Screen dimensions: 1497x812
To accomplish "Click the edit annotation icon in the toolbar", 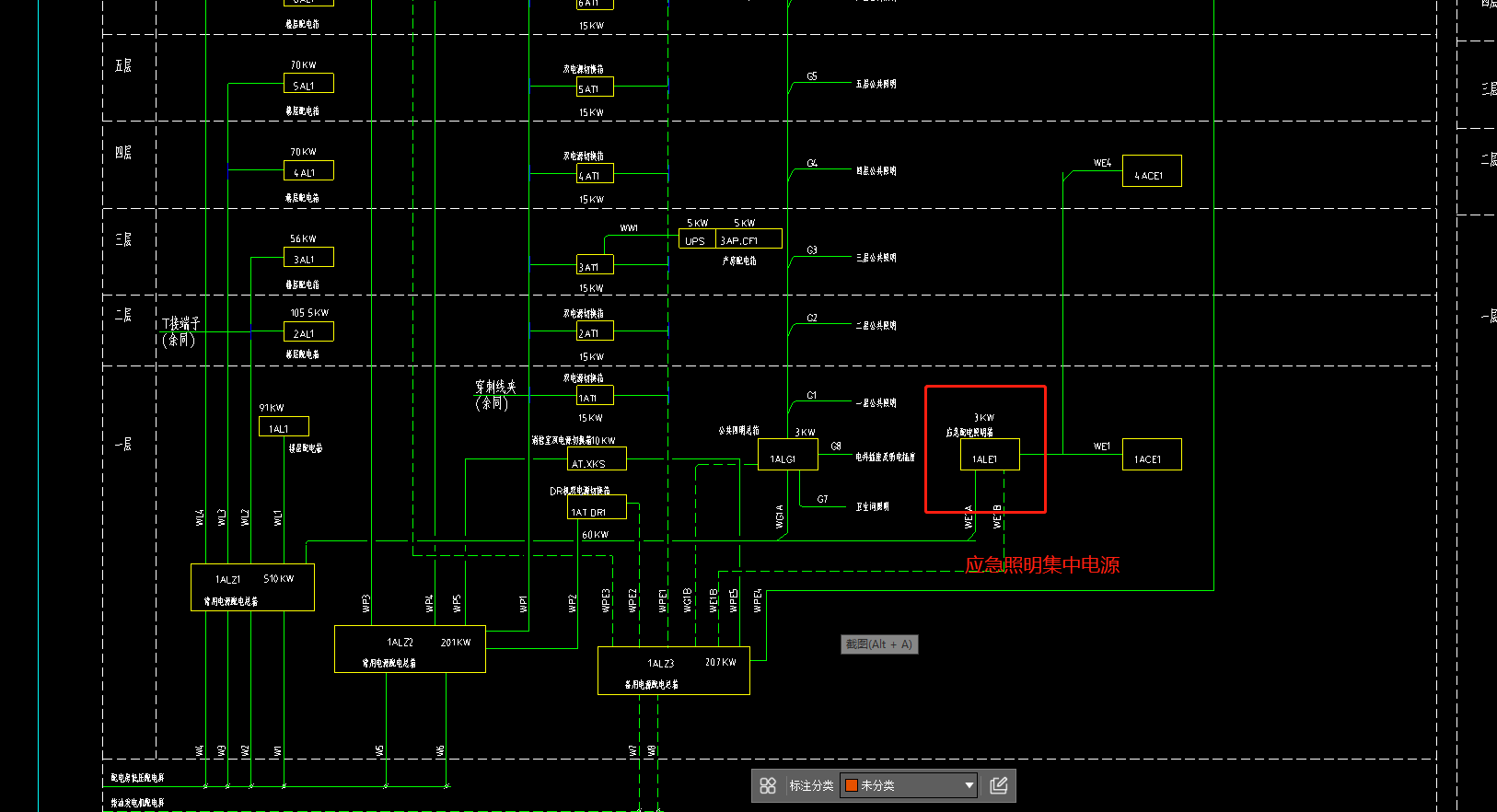I will tap(999, 785).
